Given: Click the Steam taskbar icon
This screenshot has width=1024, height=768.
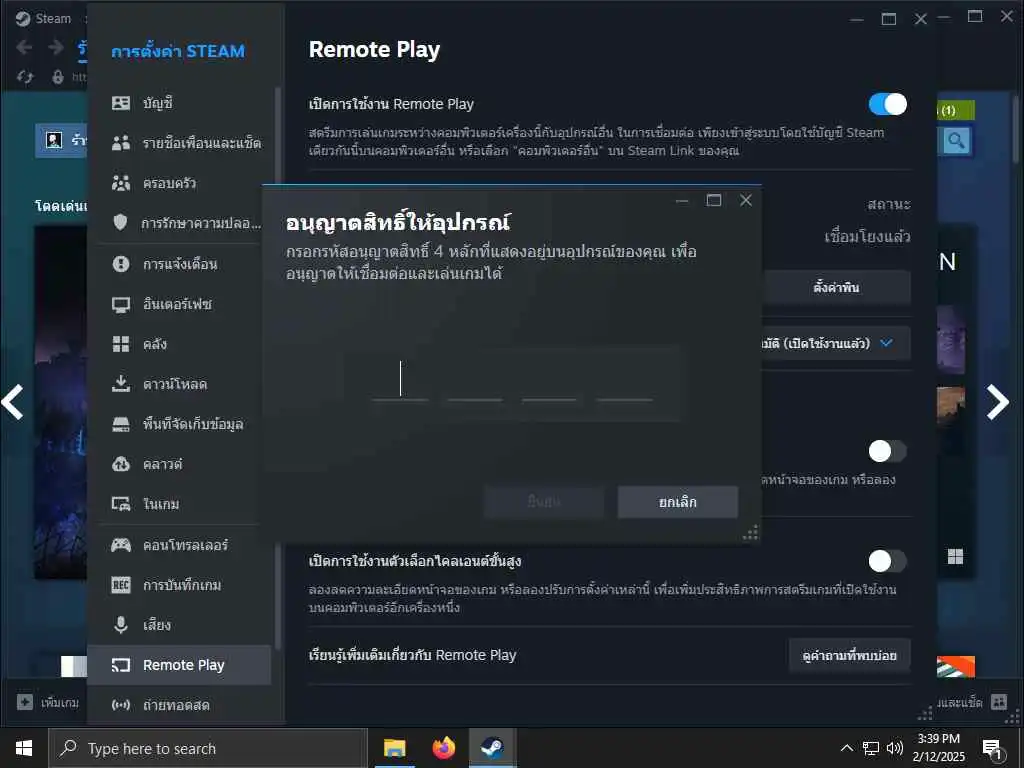Looking at the screenshot, I should tap(492, 748).
